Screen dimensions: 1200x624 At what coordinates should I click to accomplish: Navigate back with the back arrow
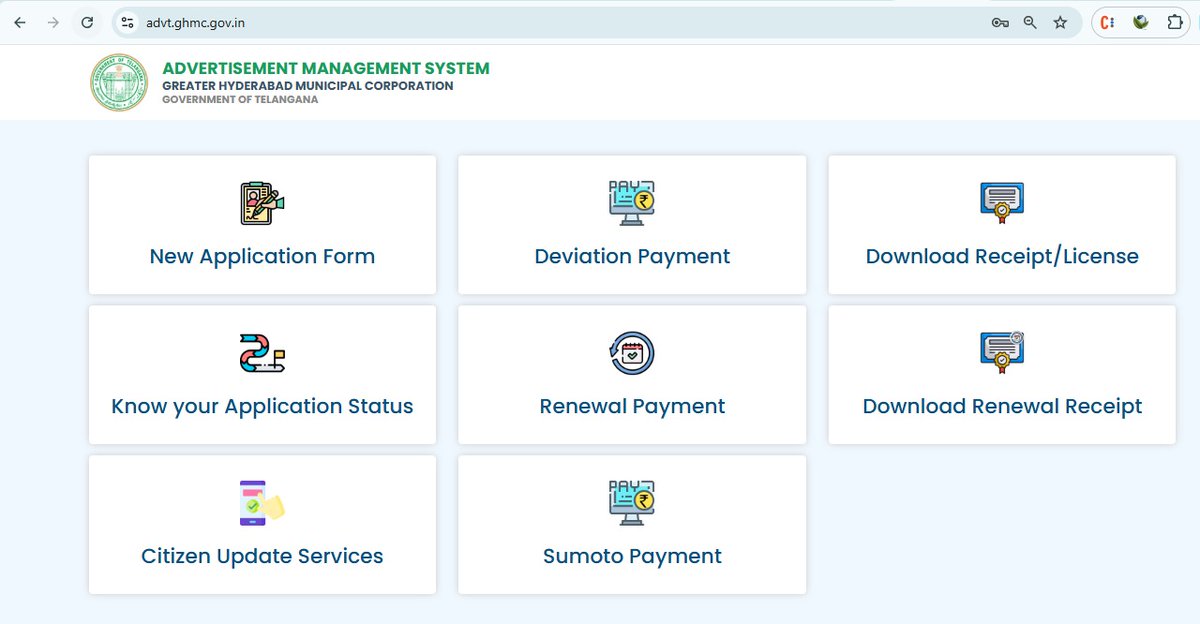pyautogui.click(x=19, y=22)
